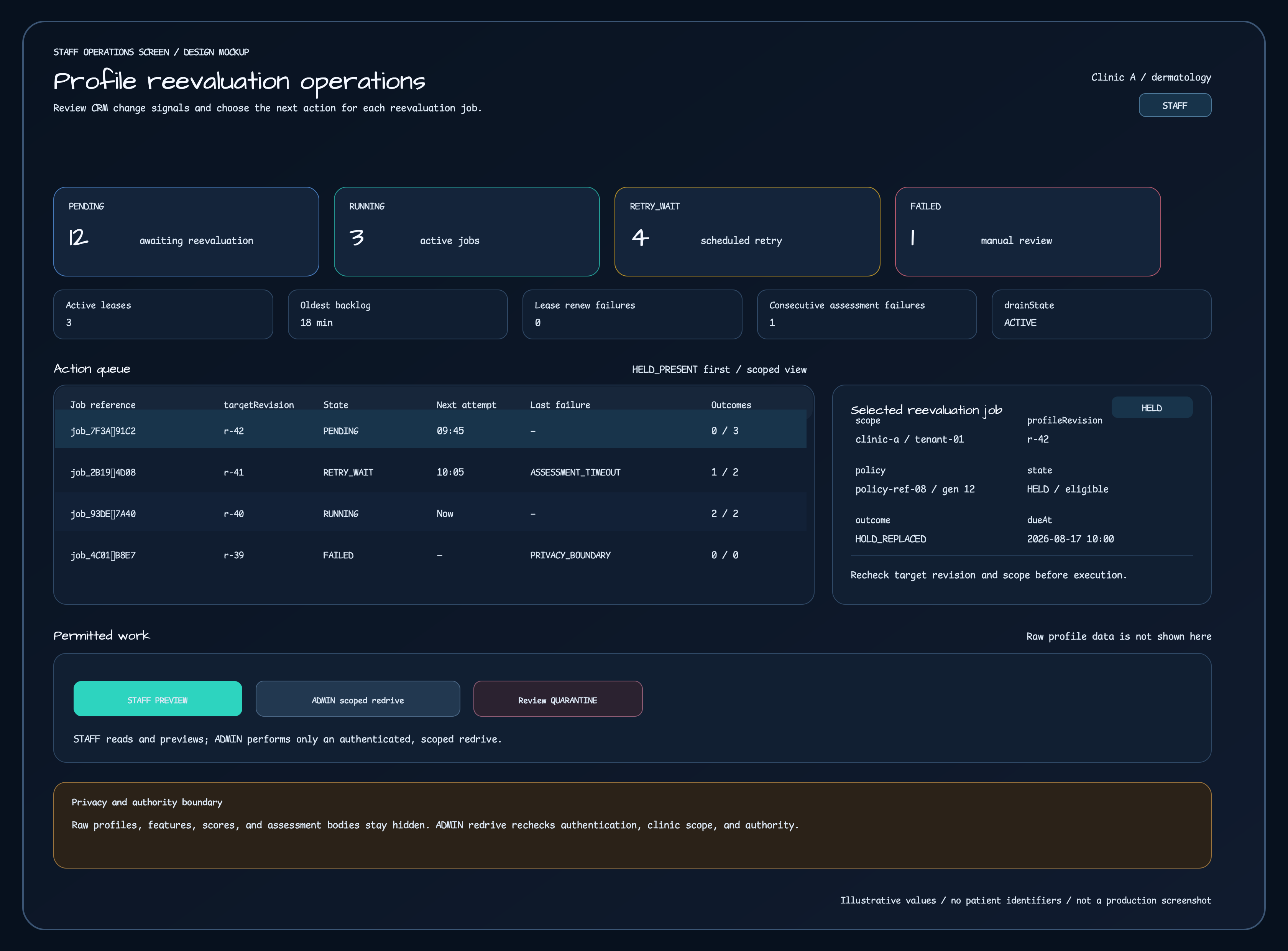Viewport: 1288px width, 951px height.
Task: Click Recheck target revision and scope note
Action: [989, 575]
